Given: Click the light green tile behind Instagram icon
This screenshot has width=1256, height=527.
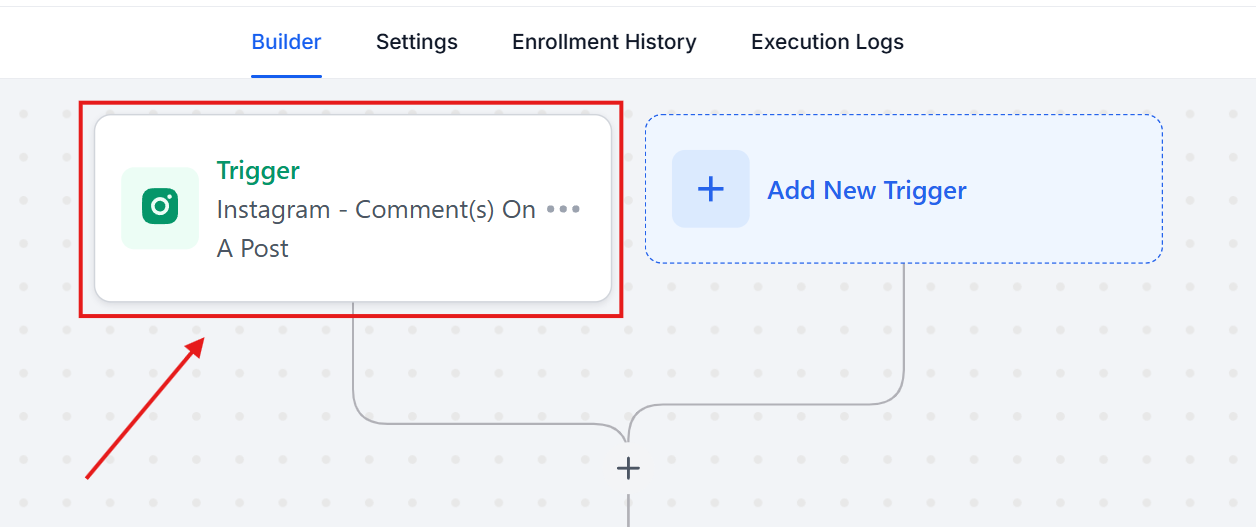Looking at the screenshot, I should (160, 208).
